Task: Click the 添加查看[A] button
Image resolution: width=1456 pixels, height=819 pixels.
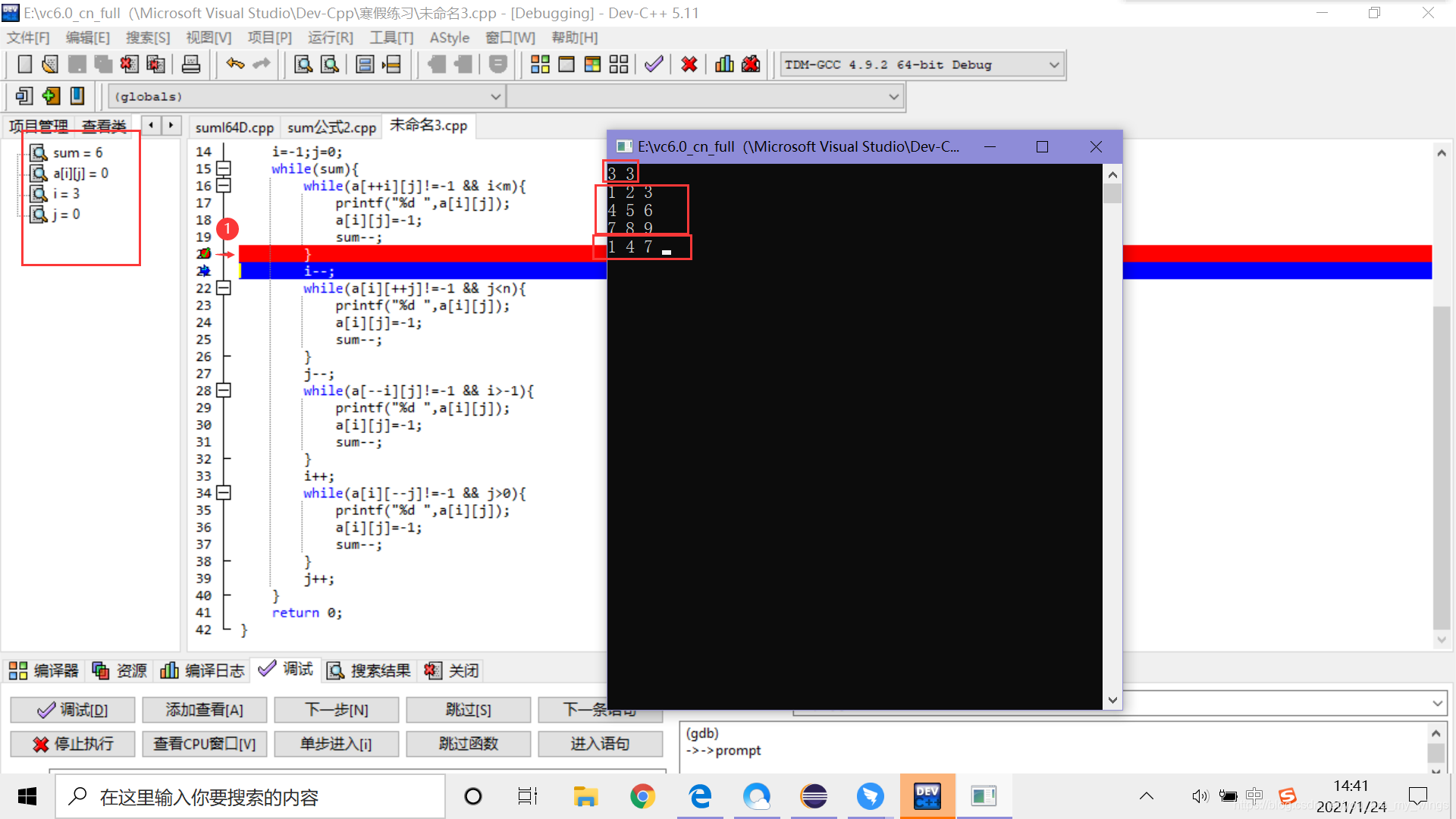Action: [204, 710]
